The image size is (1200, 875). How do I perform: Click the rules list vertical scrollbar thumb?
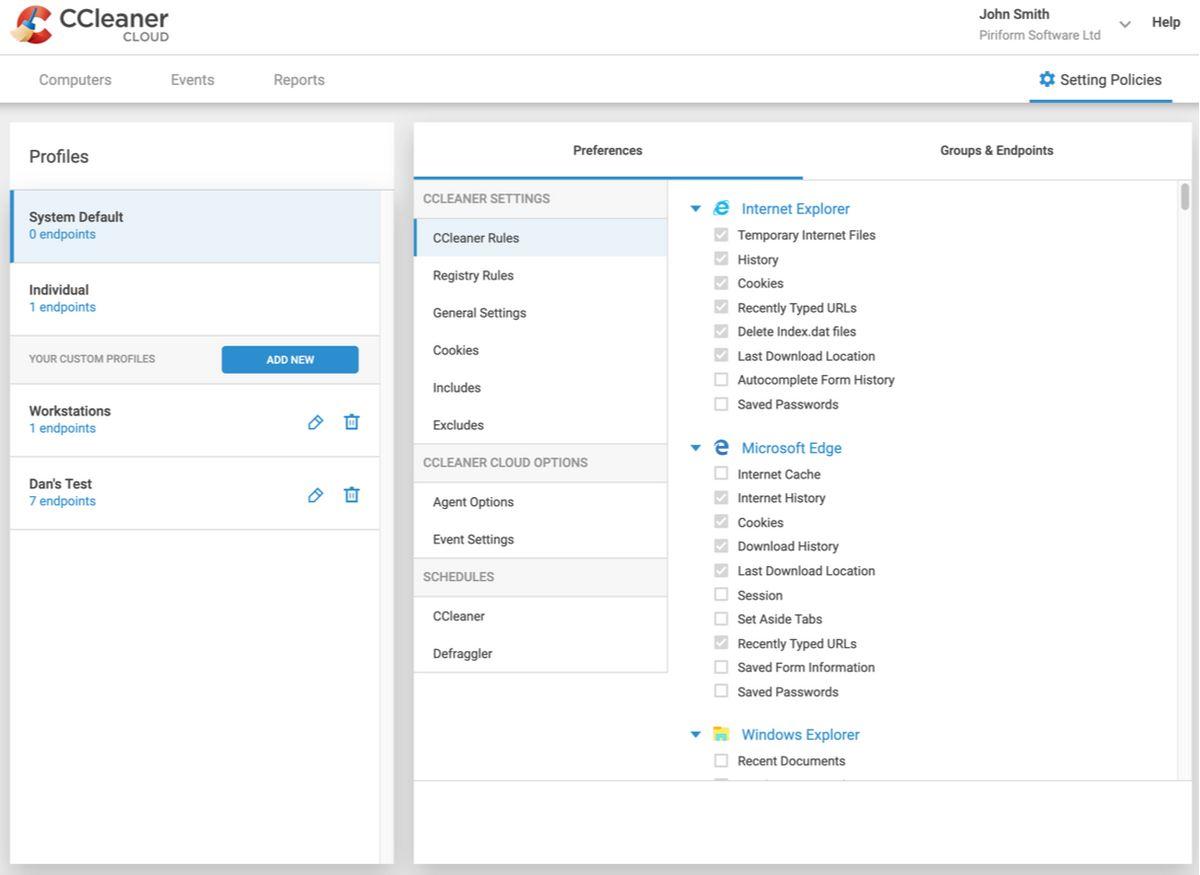[x=1185, y=197]
